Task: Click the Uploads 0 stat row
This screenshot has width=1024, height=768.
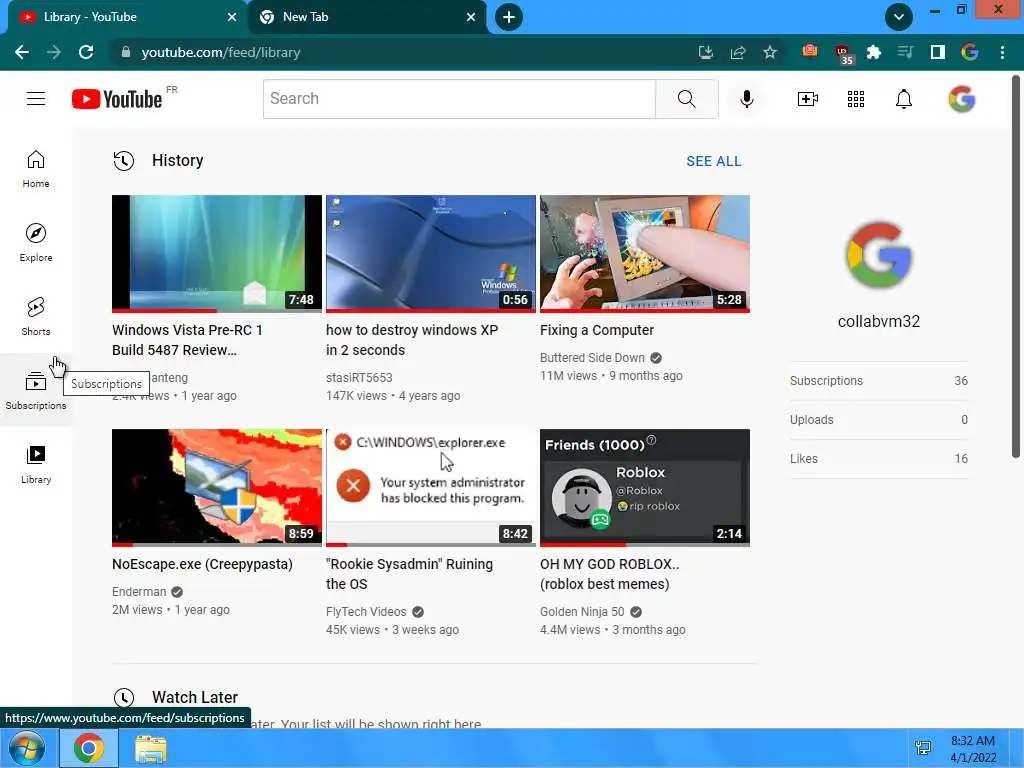Action: pos(878,420)
